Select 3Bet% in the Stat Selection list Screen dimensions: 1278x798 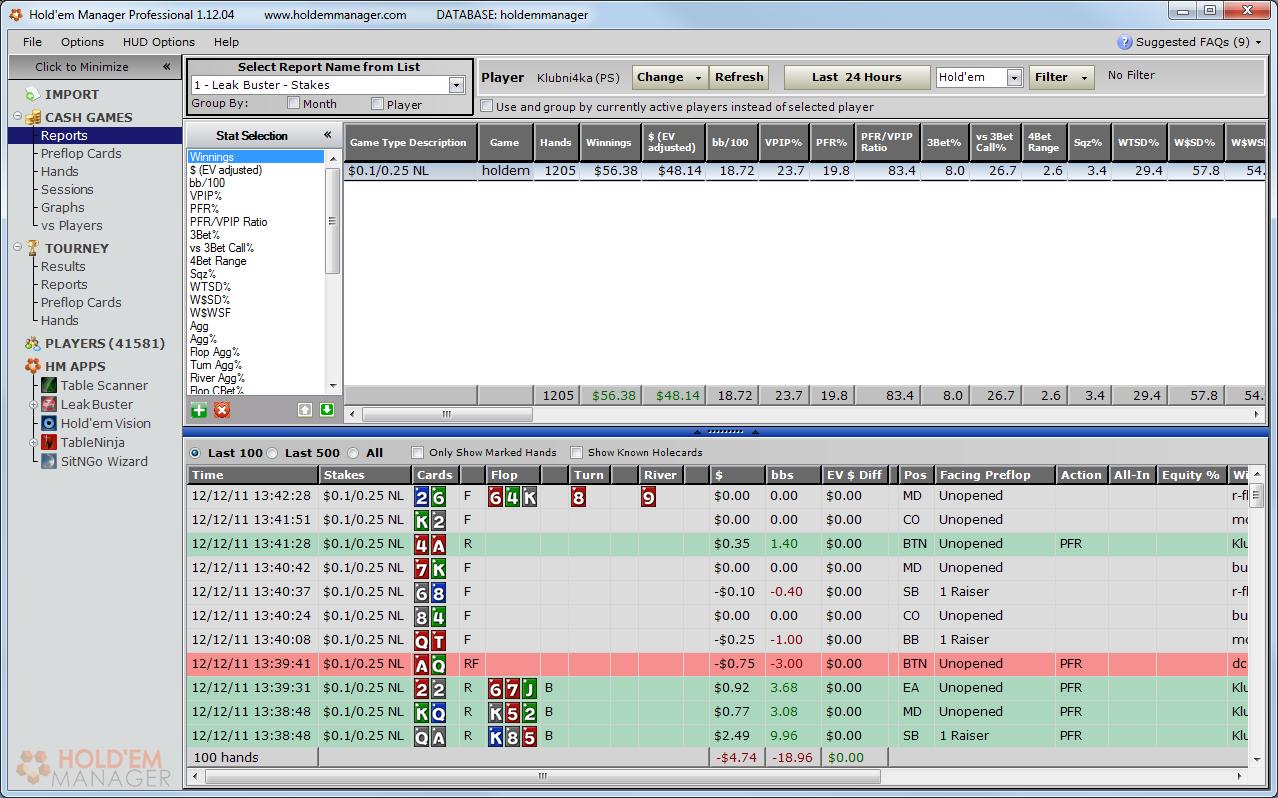click(x=205, y=235)
